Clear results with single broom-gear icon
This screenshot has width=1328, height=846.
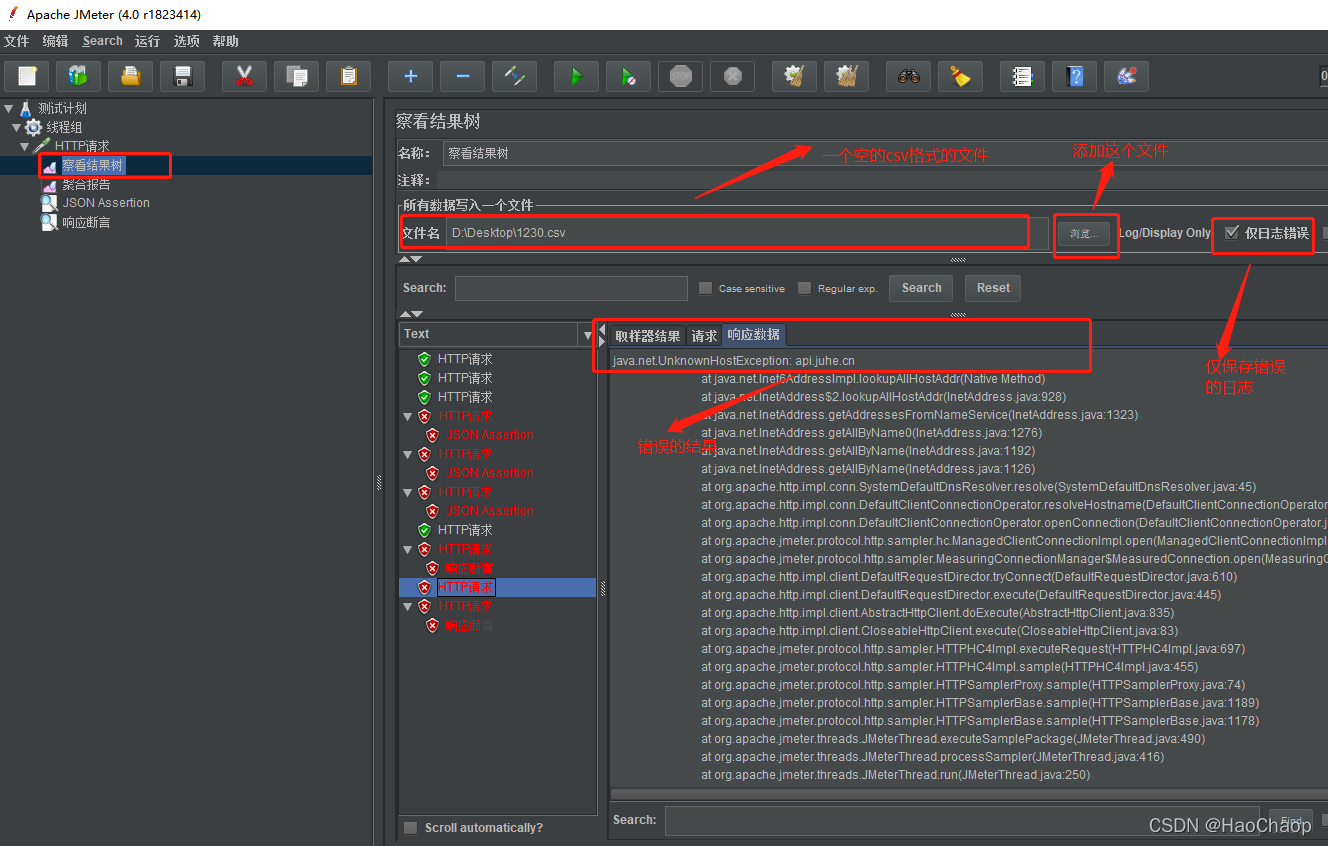(x=794, y=76)
